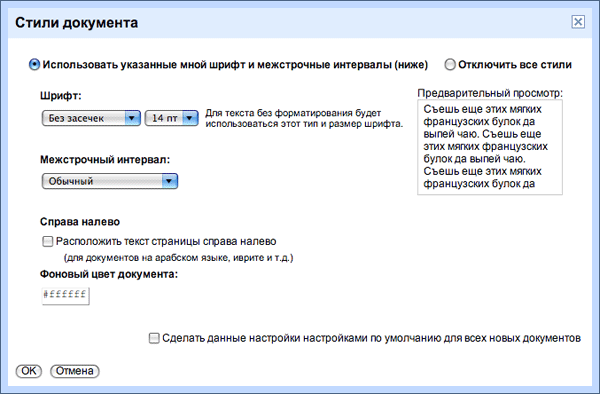Select 'Отключить все стили' radio button

pos(450,65)
